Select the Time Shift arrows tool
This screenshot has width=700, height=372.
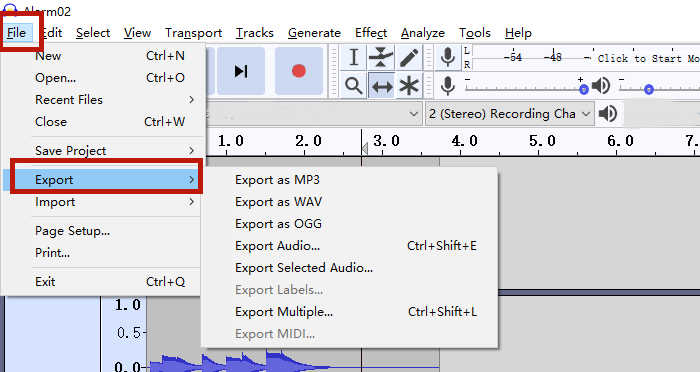381,85
